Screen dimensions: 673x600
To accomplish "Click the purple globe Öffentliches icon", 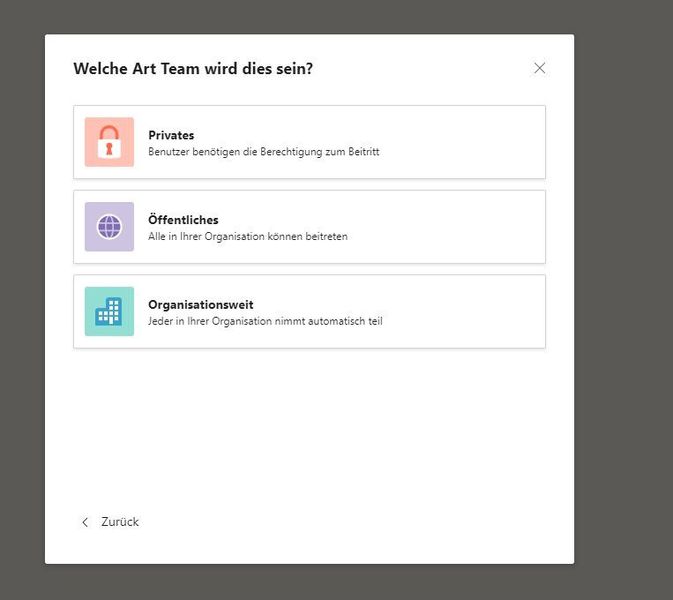I will click(x=109, y=227).
